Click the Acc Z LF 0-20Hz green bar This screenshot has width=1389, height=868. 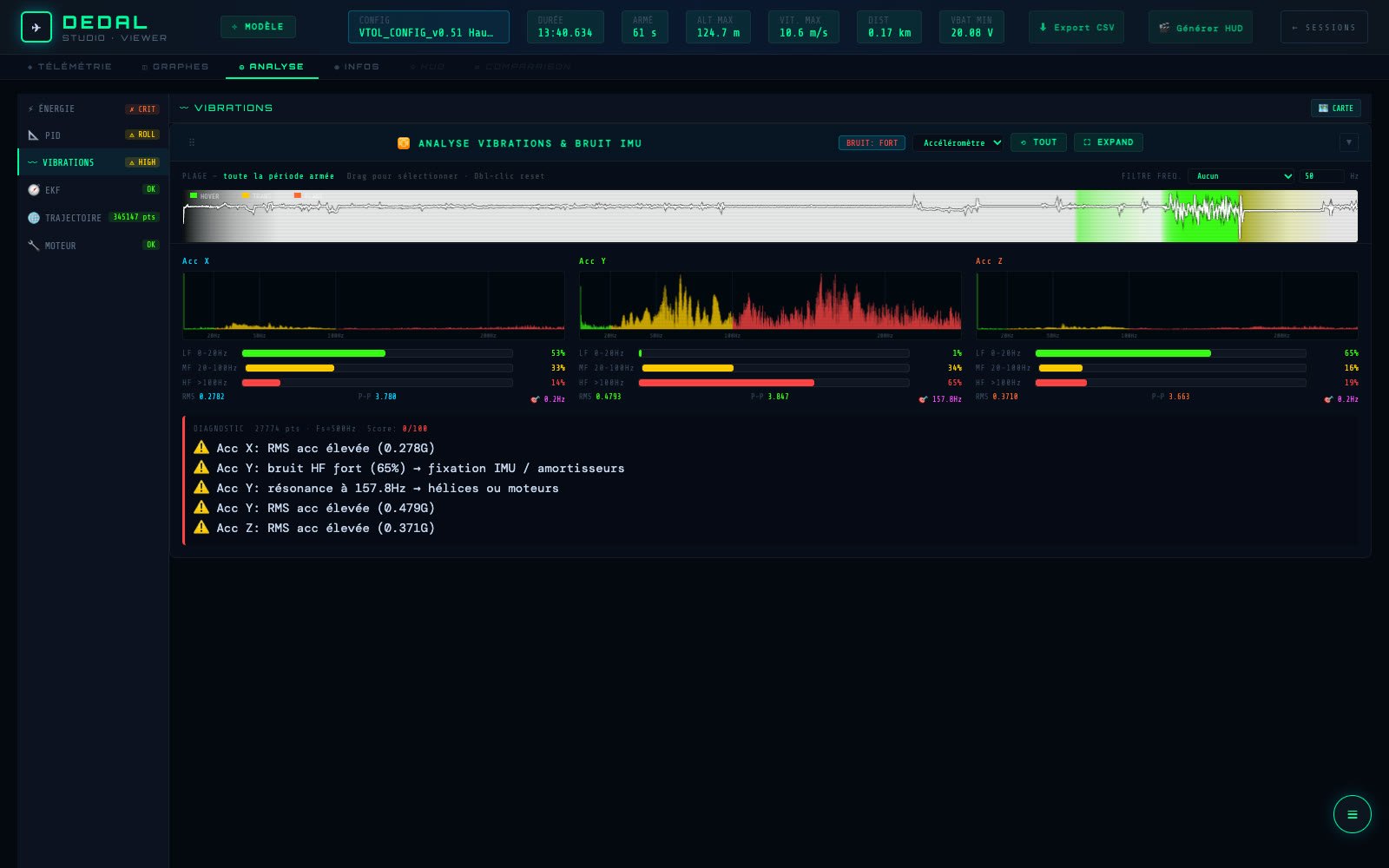click(x=1122, y=353)
